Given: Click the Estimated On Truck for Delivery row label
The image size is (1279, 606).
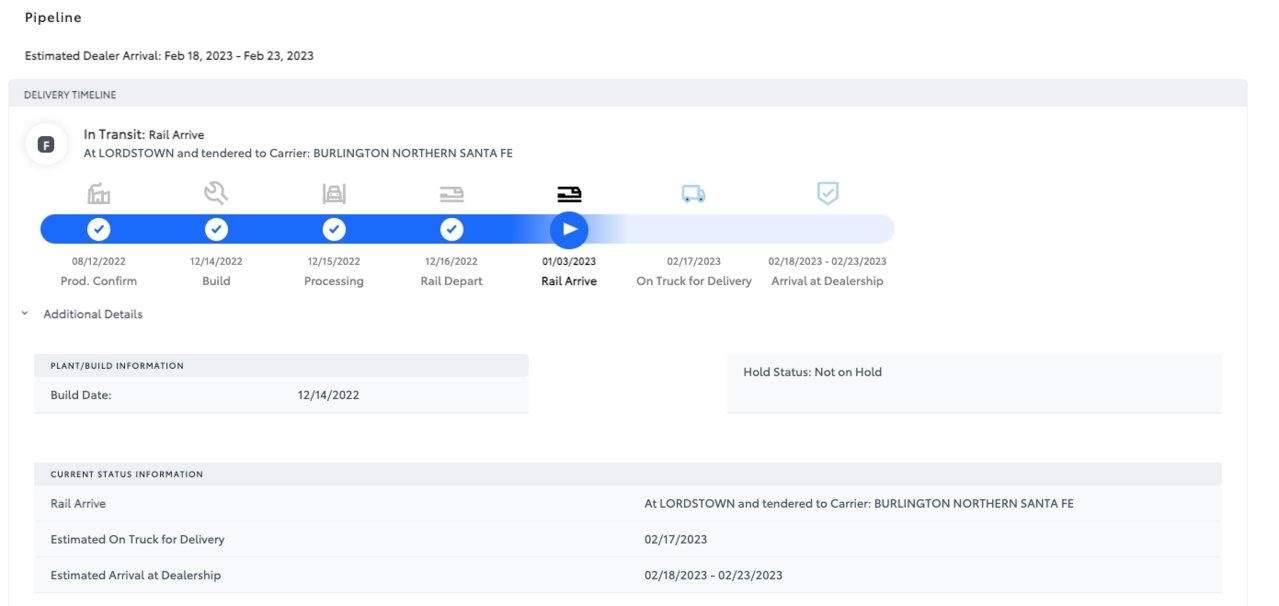Looking at the screenshot, I should [x=138, y=539].
